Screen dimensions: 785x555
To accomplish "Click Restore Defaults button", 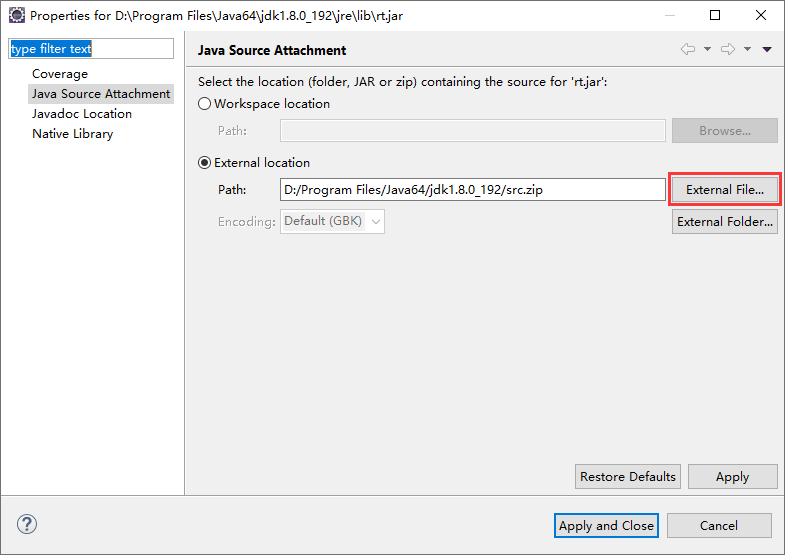I will pos(628,477).
